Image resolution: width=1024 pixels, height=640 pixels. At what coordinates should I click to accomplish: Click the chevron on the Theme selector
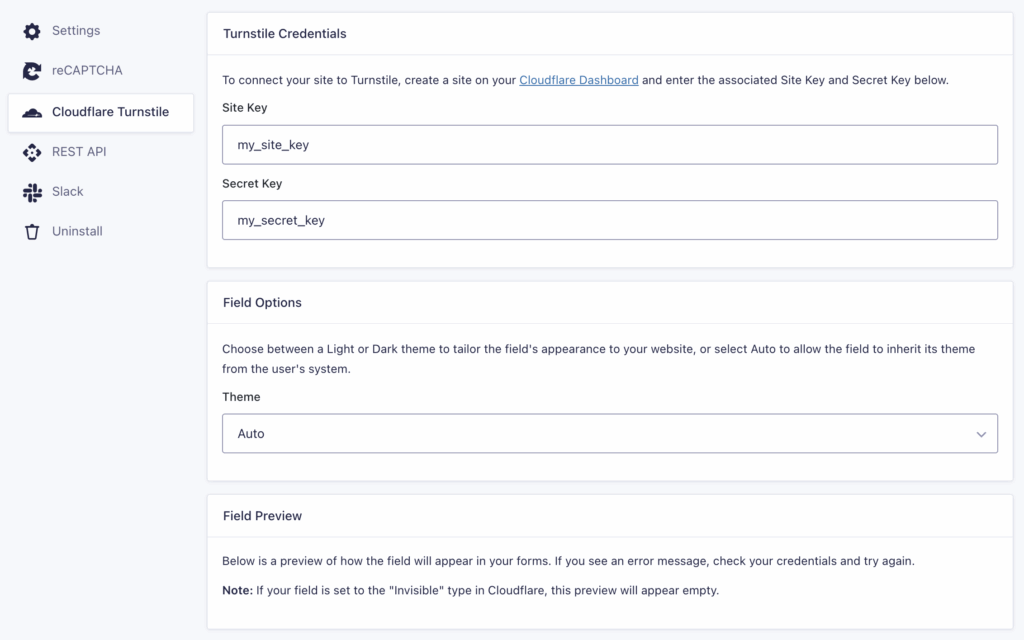981,433
